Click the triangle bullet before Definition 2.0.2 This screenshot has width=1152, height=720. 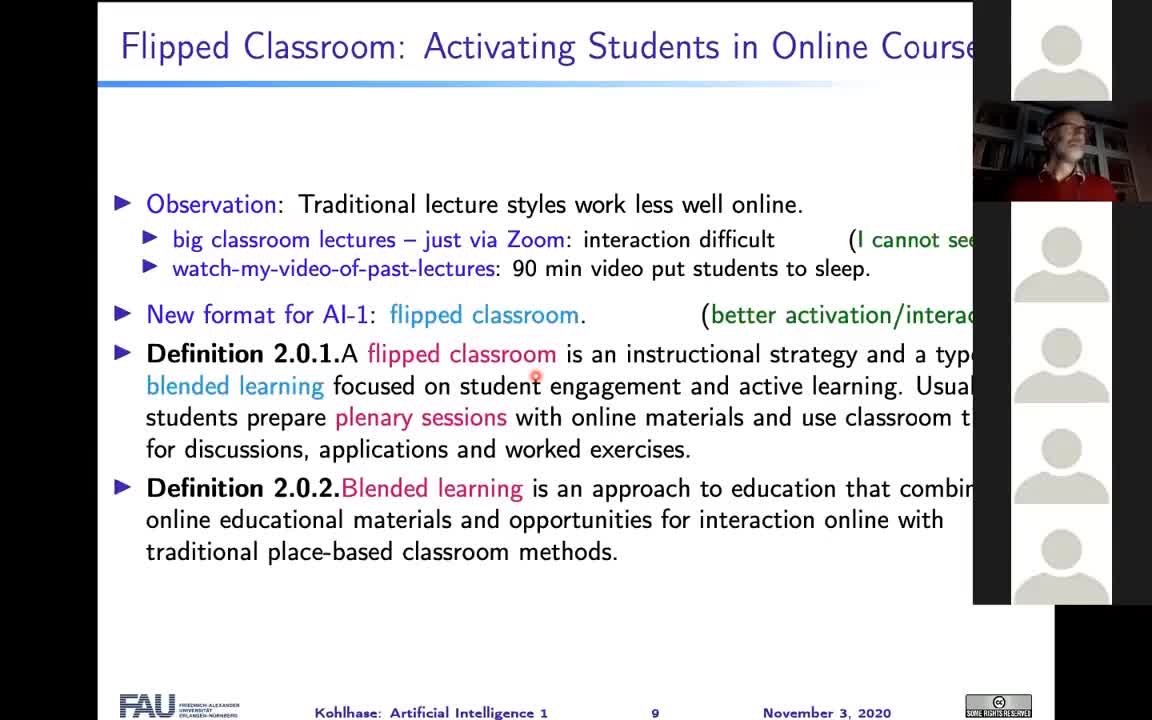coord(123,488)
